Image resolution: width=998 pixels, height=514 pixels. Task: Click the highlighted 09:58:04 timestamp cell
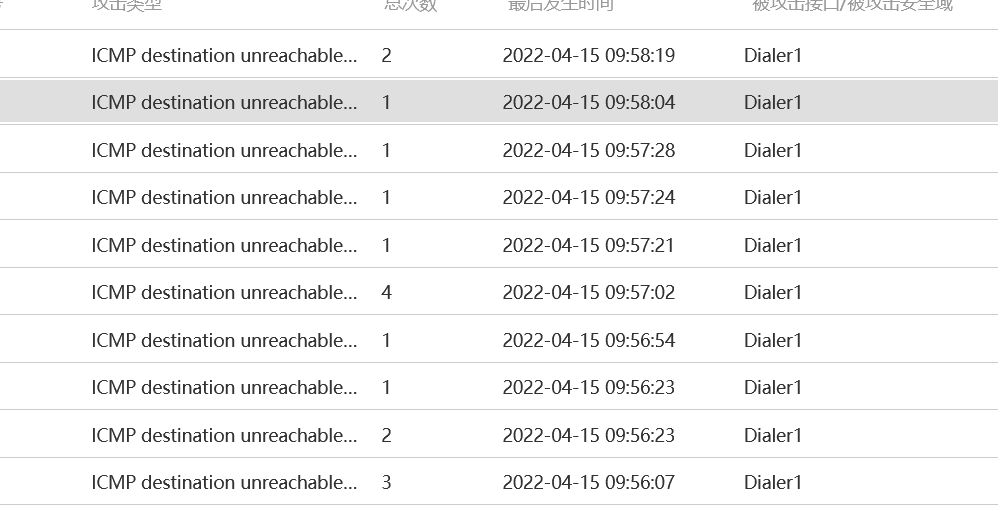point(588,102)
